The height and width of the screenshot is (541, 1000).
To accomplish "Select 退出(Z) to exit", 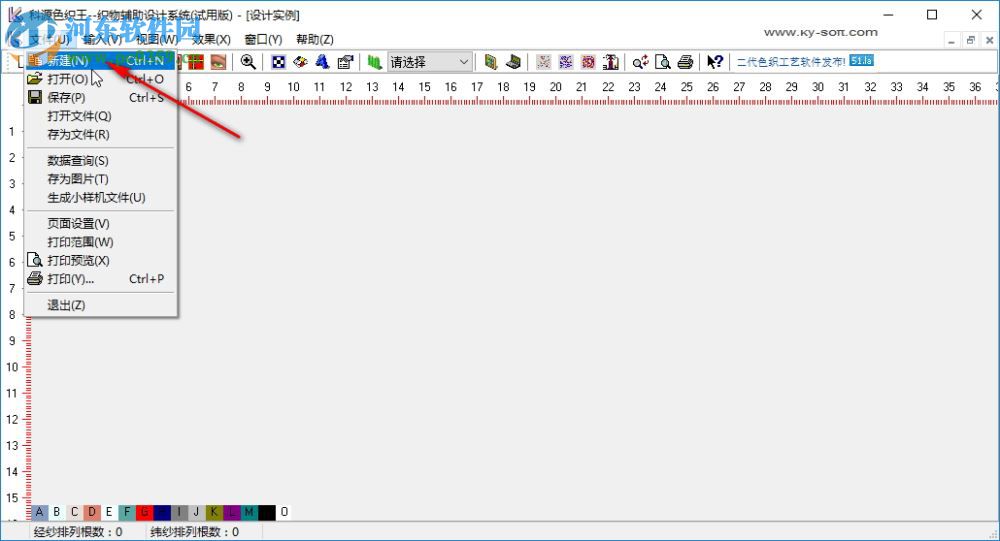I will click(x=100, y=305).
